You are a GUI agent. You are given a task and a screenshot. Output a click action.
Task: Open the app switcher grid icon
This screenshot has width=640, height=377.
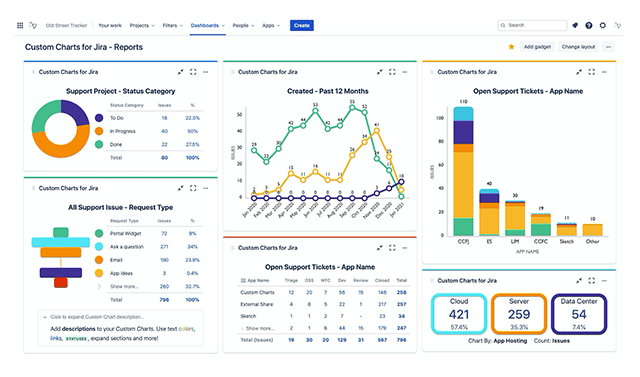(20, 25)
